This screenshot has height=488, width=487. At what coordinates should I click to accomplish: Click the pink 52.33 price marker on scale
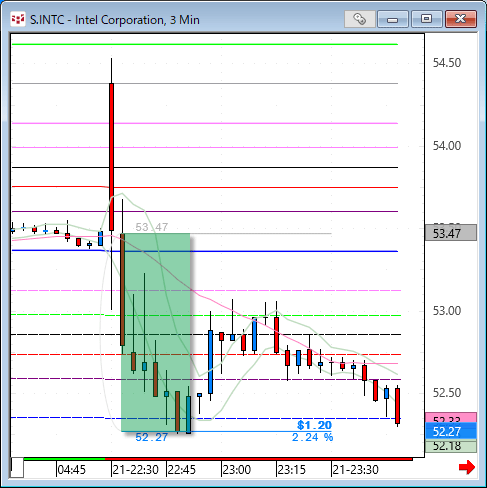451,418
